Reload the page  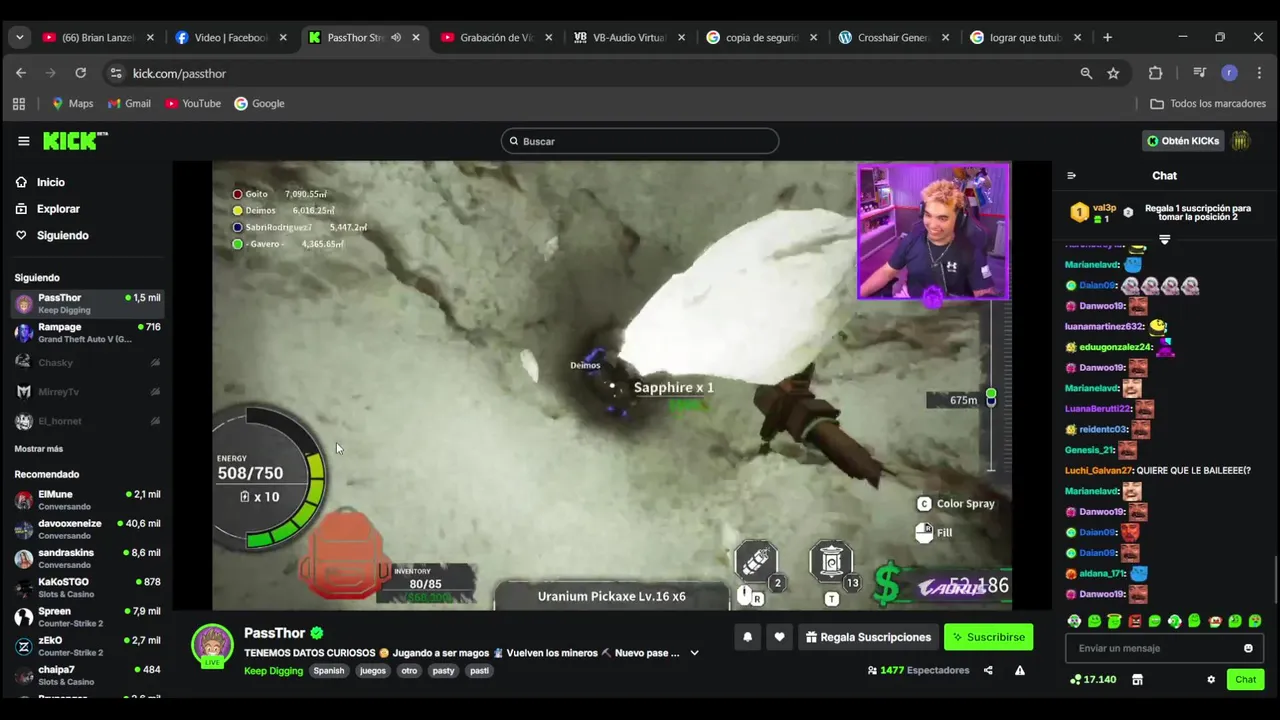[80, 73]
